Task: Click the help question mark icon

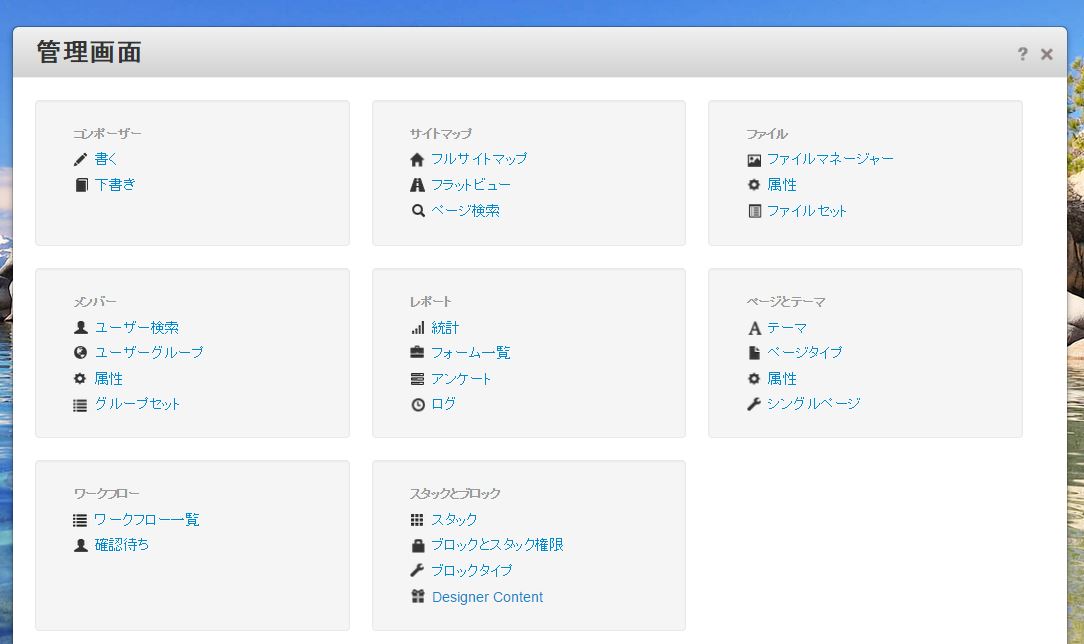Action: click(1022, 54)
